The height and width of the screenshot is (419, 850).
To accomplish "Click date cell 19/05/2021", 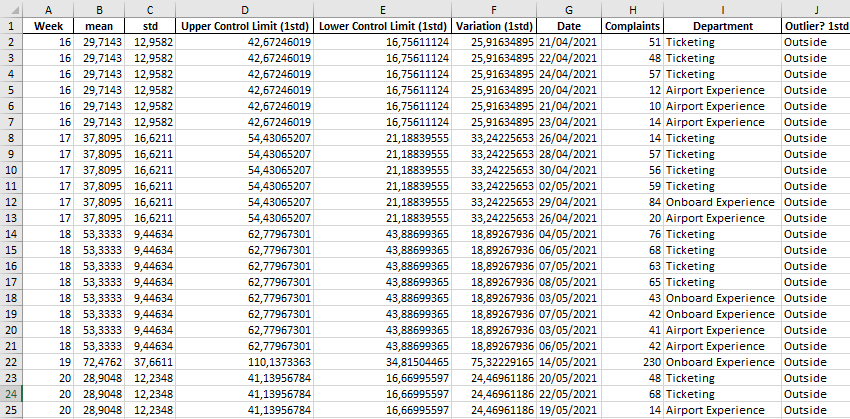I will point(569,410).
